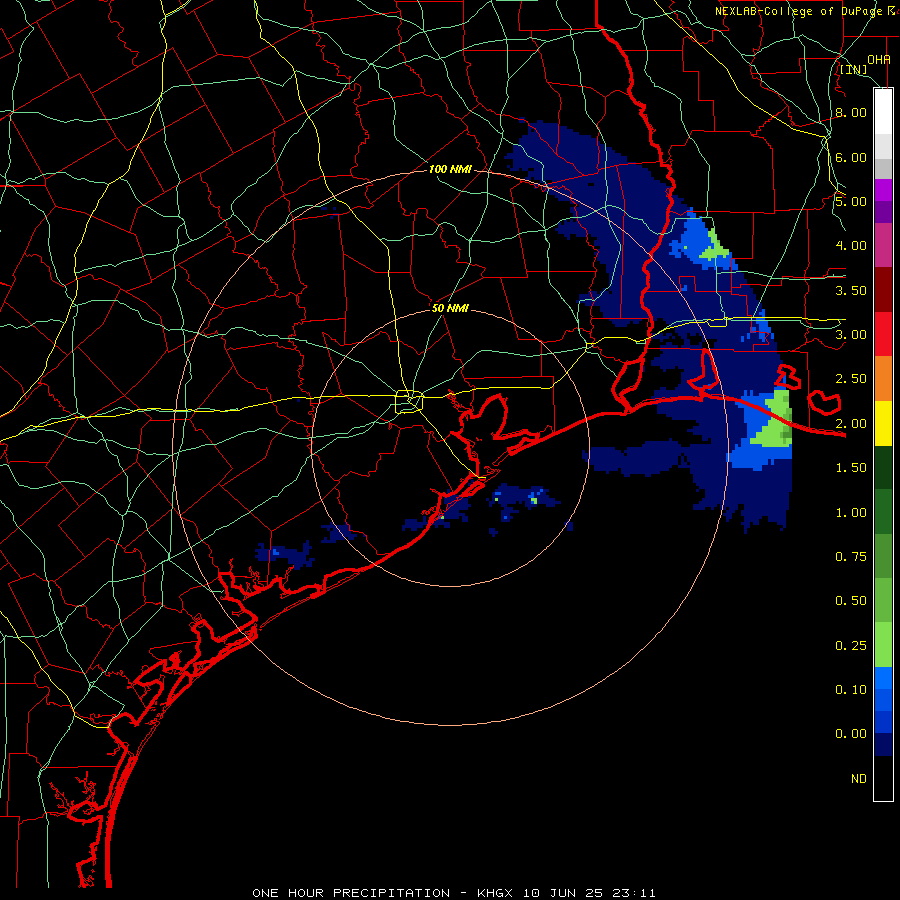This screenshot has height=900, width=900.
Task: Click the 6.00 legend value
Action: pyautogui.click(x=851, y=157)
